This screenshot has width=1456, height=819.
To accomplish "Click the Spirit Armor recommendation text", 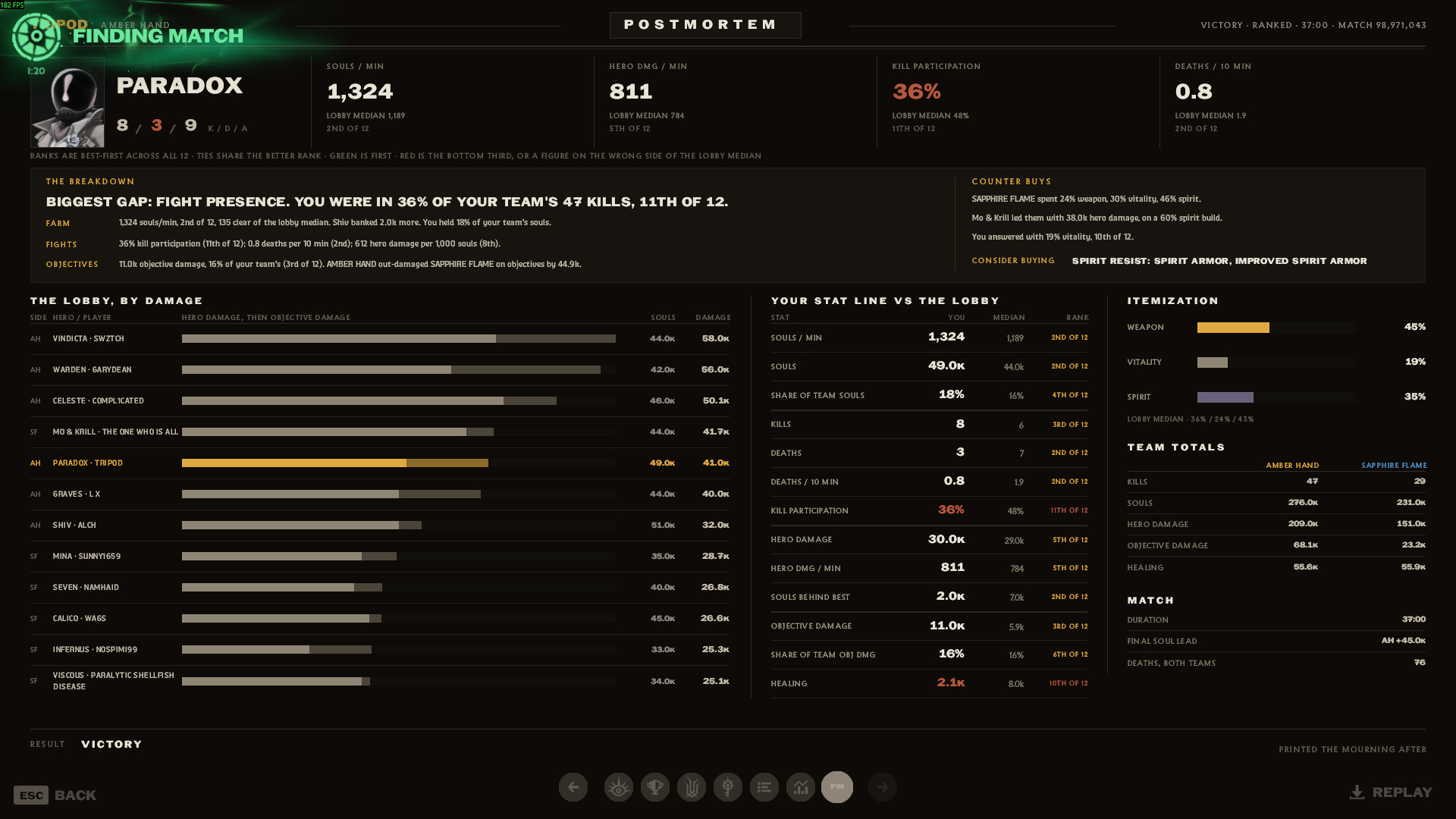I will point(1219,261).
